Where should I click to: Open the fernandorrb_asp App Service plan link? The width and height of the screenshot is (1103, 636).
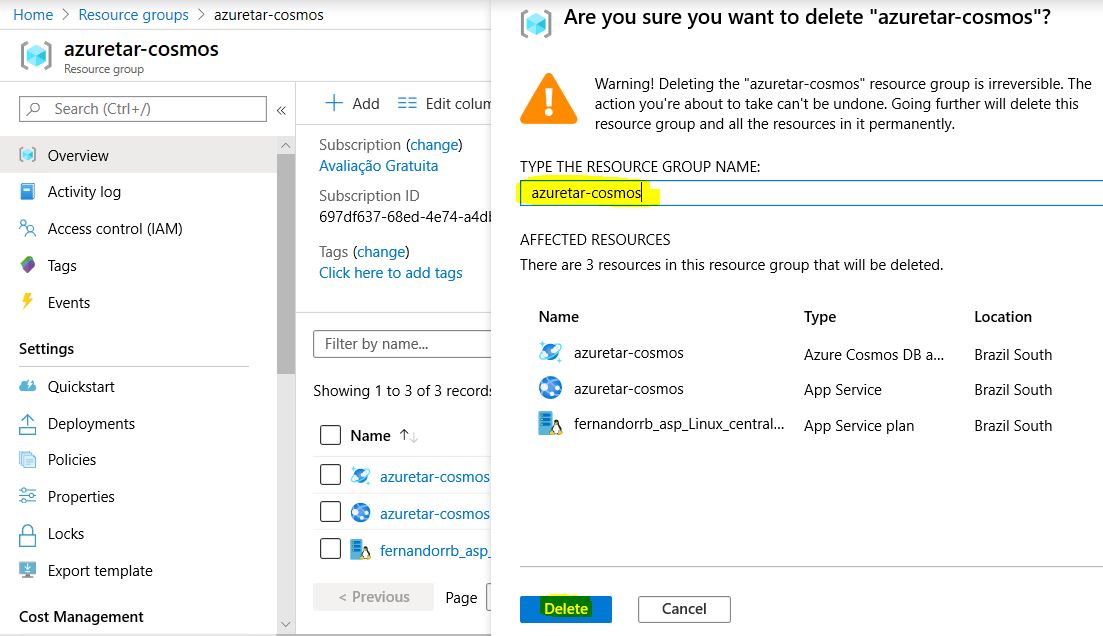click(x=435, y=551)
